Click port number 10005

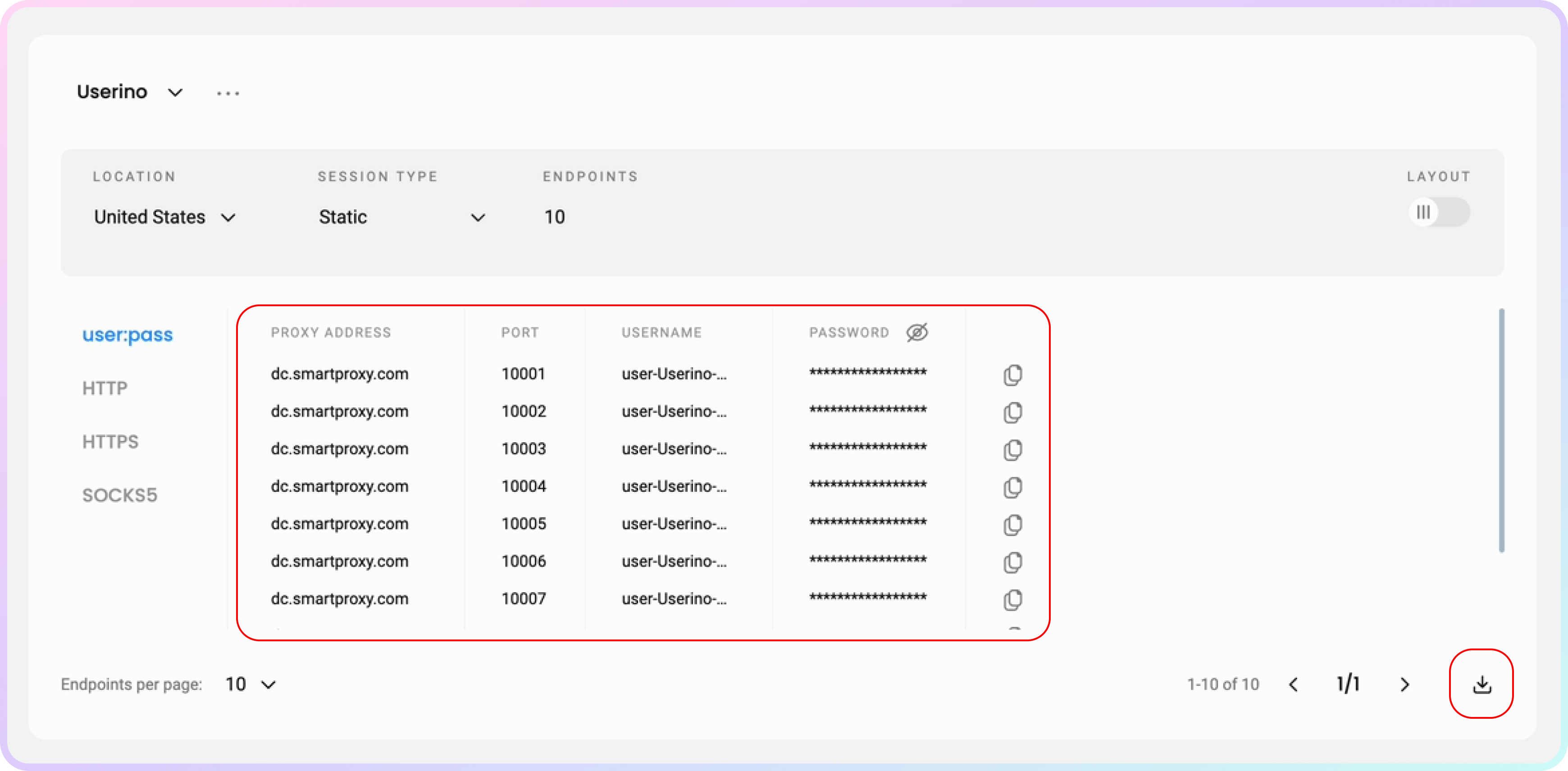(524, 524)
